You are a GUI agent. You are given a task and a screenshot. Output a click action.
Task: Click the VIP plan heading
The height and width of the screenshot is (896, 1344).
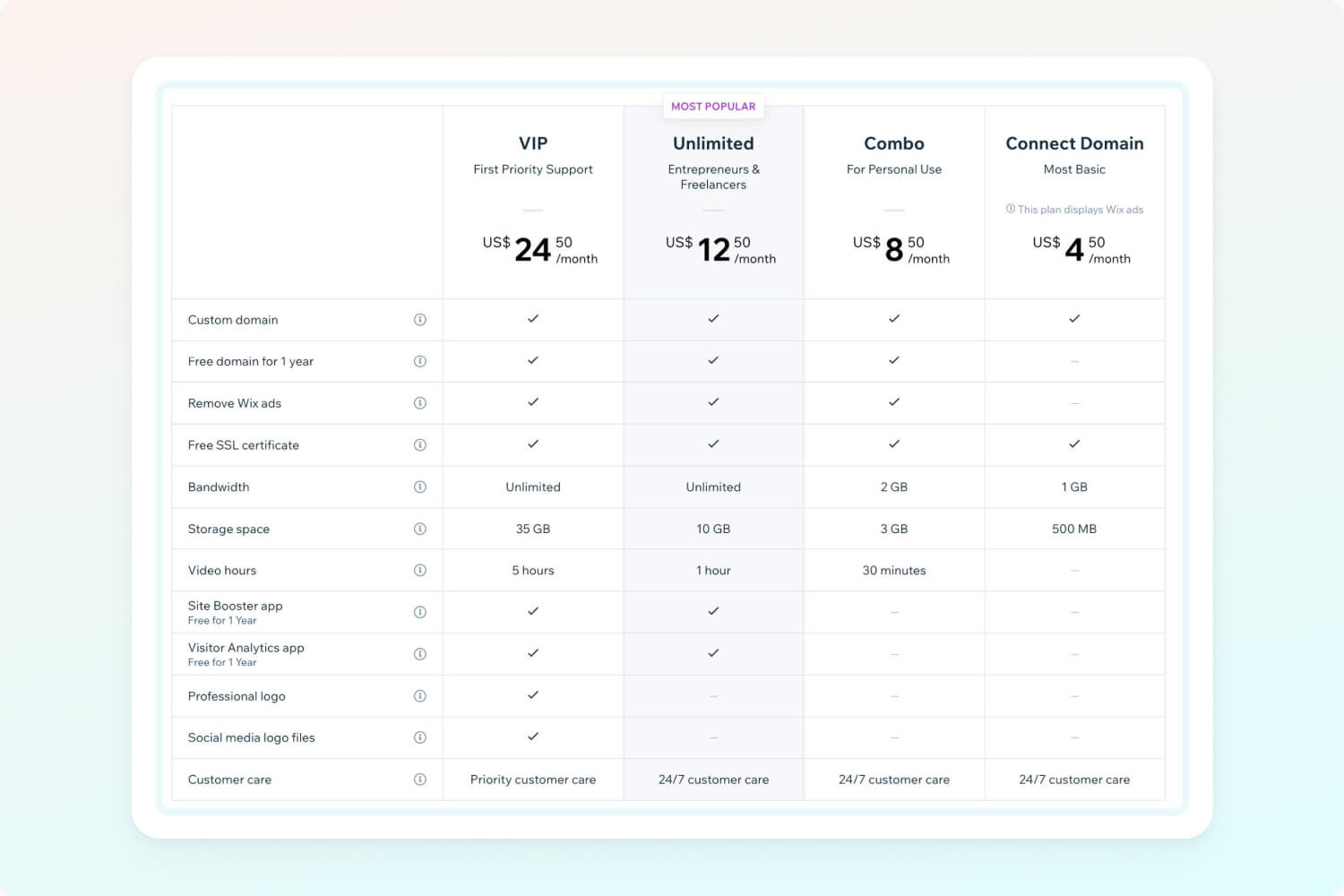[x=533, y=143]
